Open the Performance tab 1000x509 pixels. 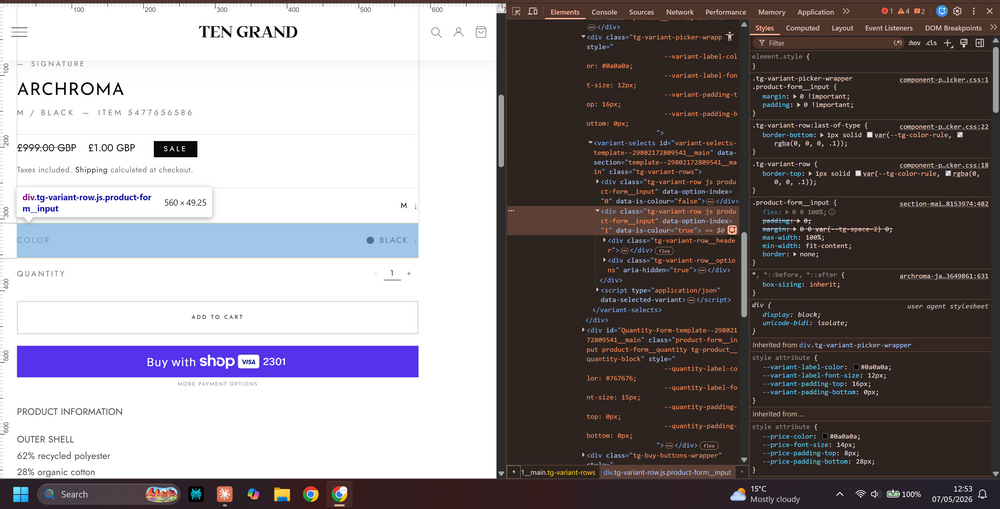coord(726,12)
